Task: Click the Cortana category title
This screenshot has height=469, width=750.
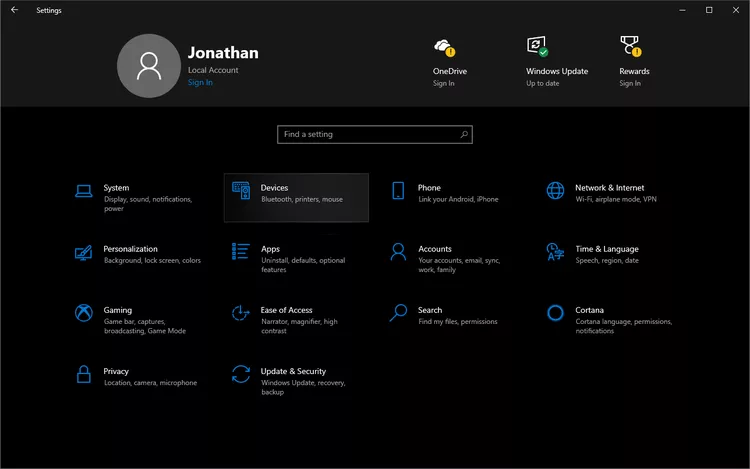Action: click(x=589, y=310)
